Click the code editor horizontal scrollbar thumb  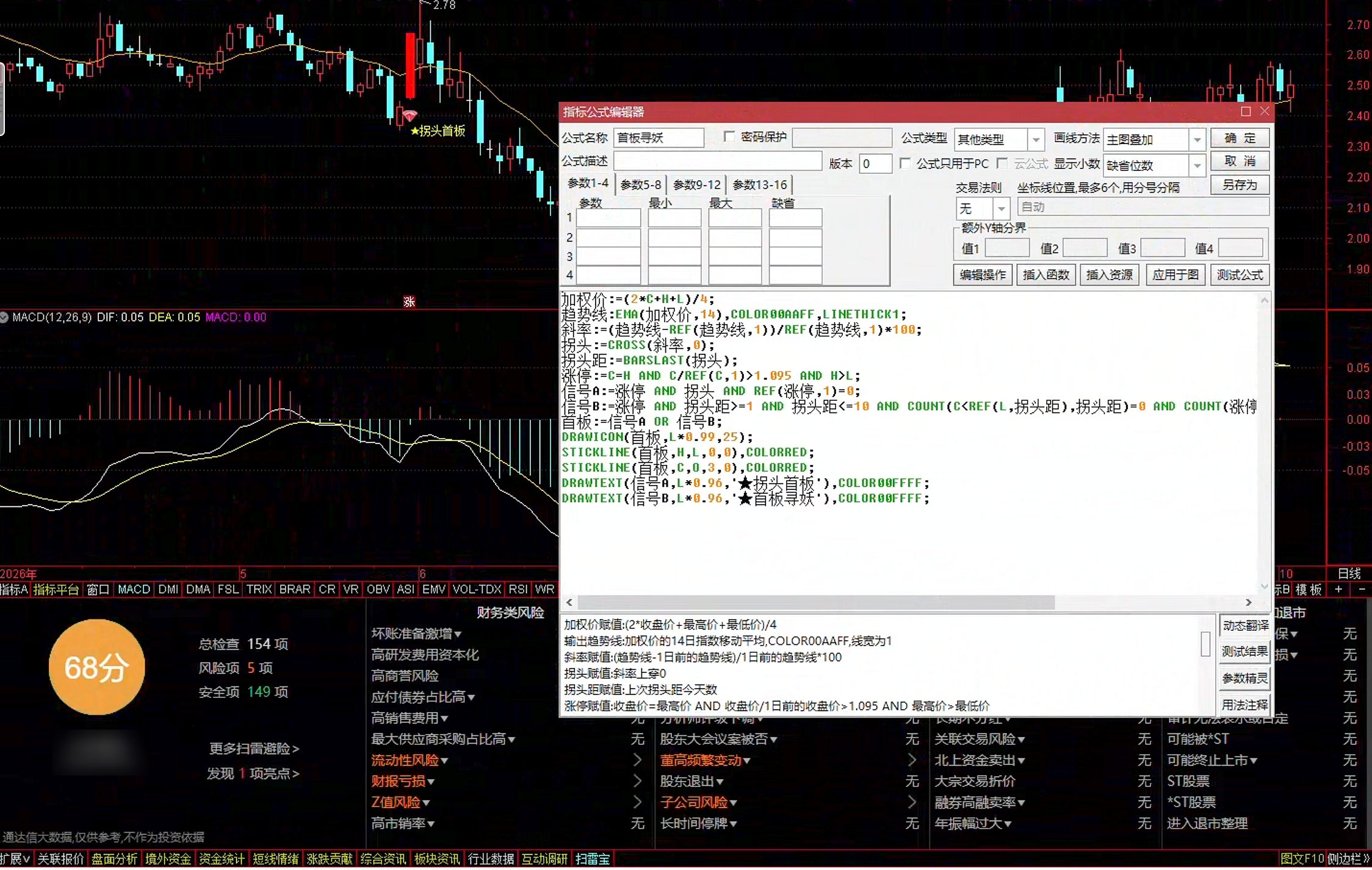point(816,602)
